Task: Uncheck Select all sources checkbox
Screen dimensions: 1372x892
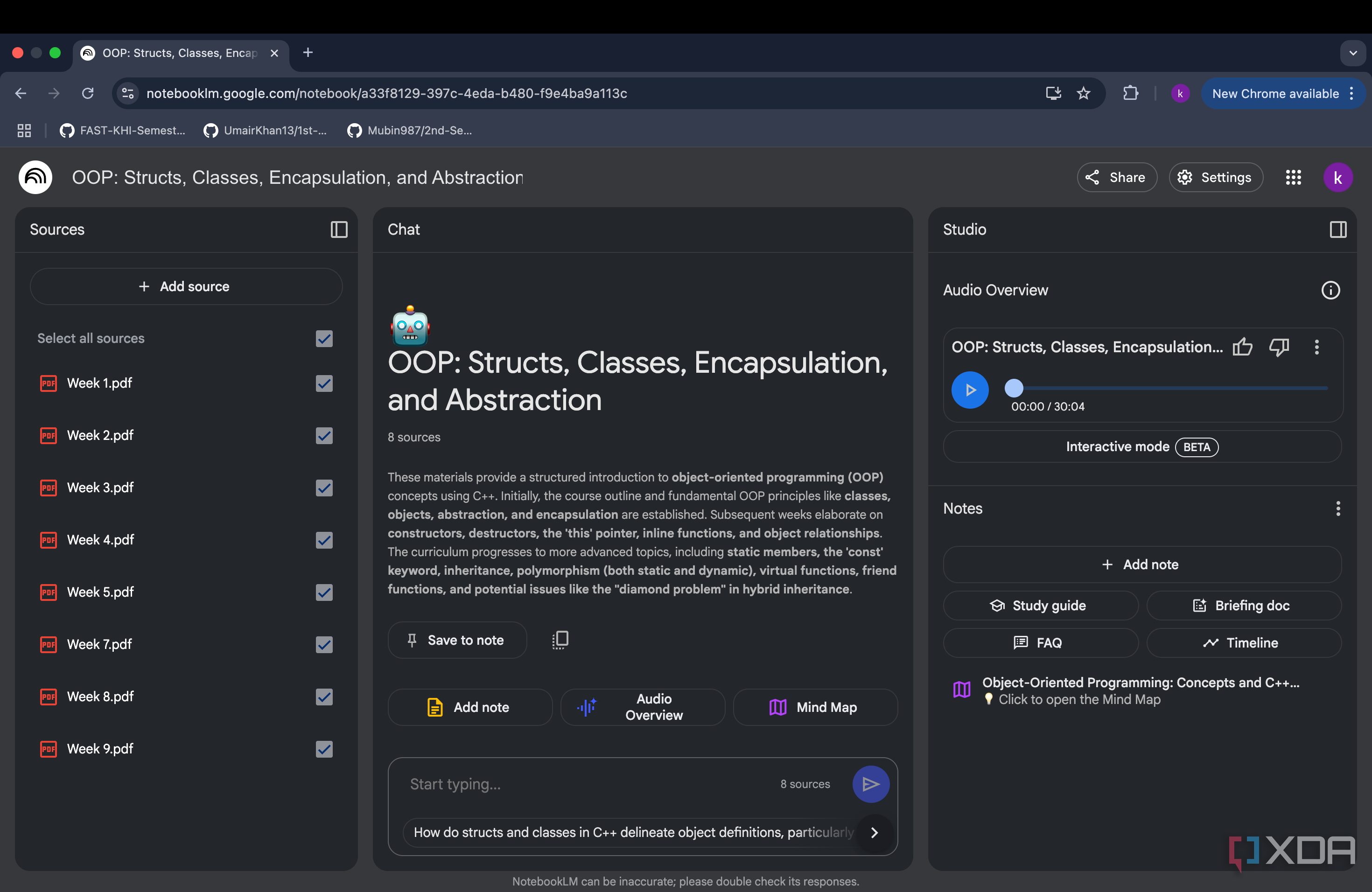Action: 324,338
